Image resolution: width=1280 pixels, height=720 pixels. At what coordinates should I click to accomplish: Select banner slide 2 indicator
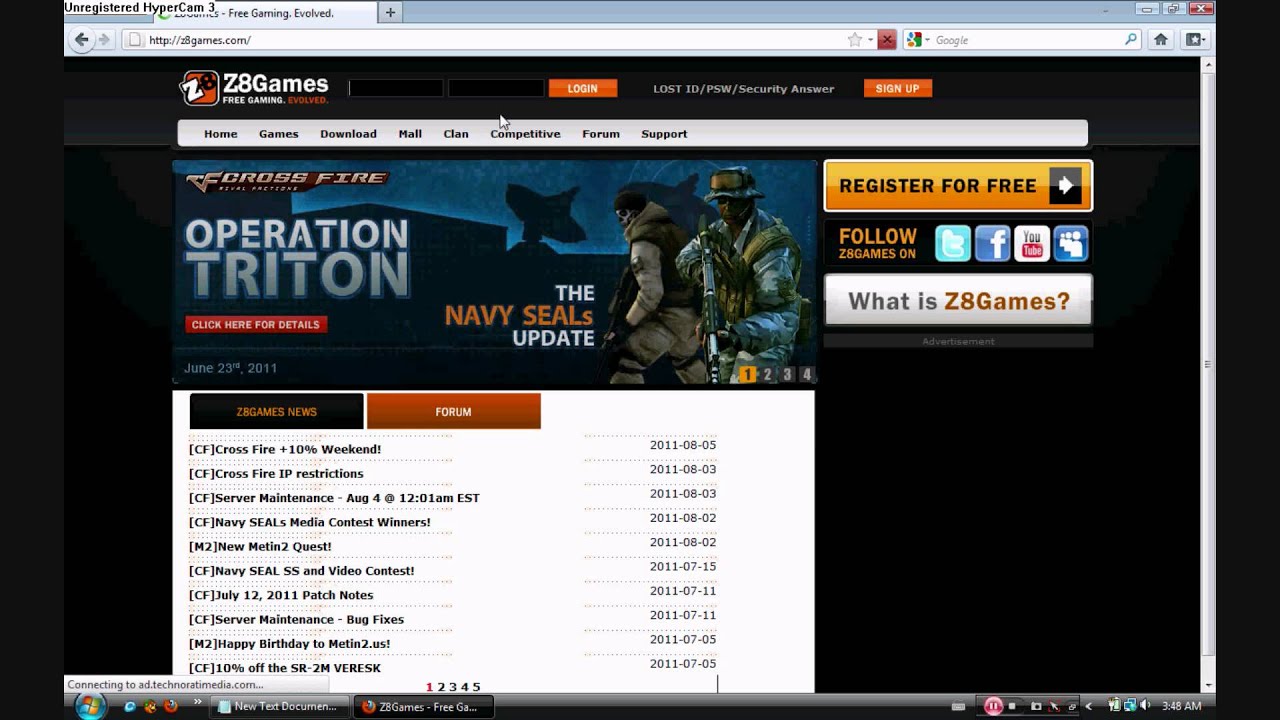pos(768,375)
